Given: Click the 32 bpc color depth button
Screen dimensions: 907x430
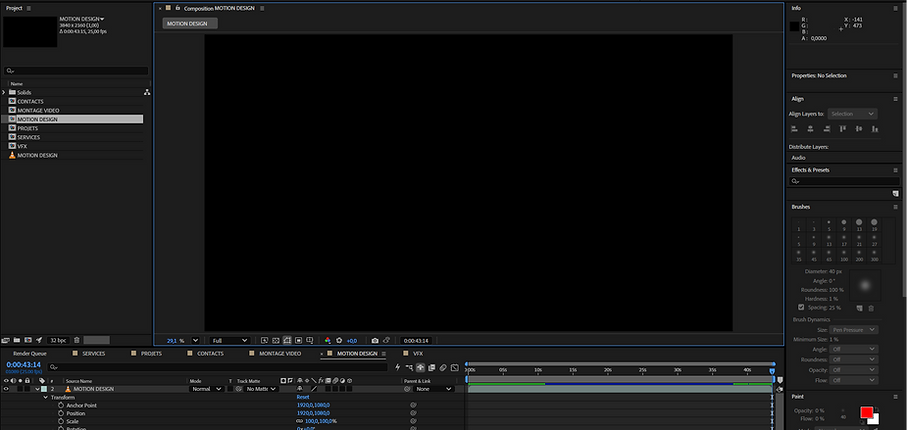Looking at the screenshot, I should [x=58, y=340].
